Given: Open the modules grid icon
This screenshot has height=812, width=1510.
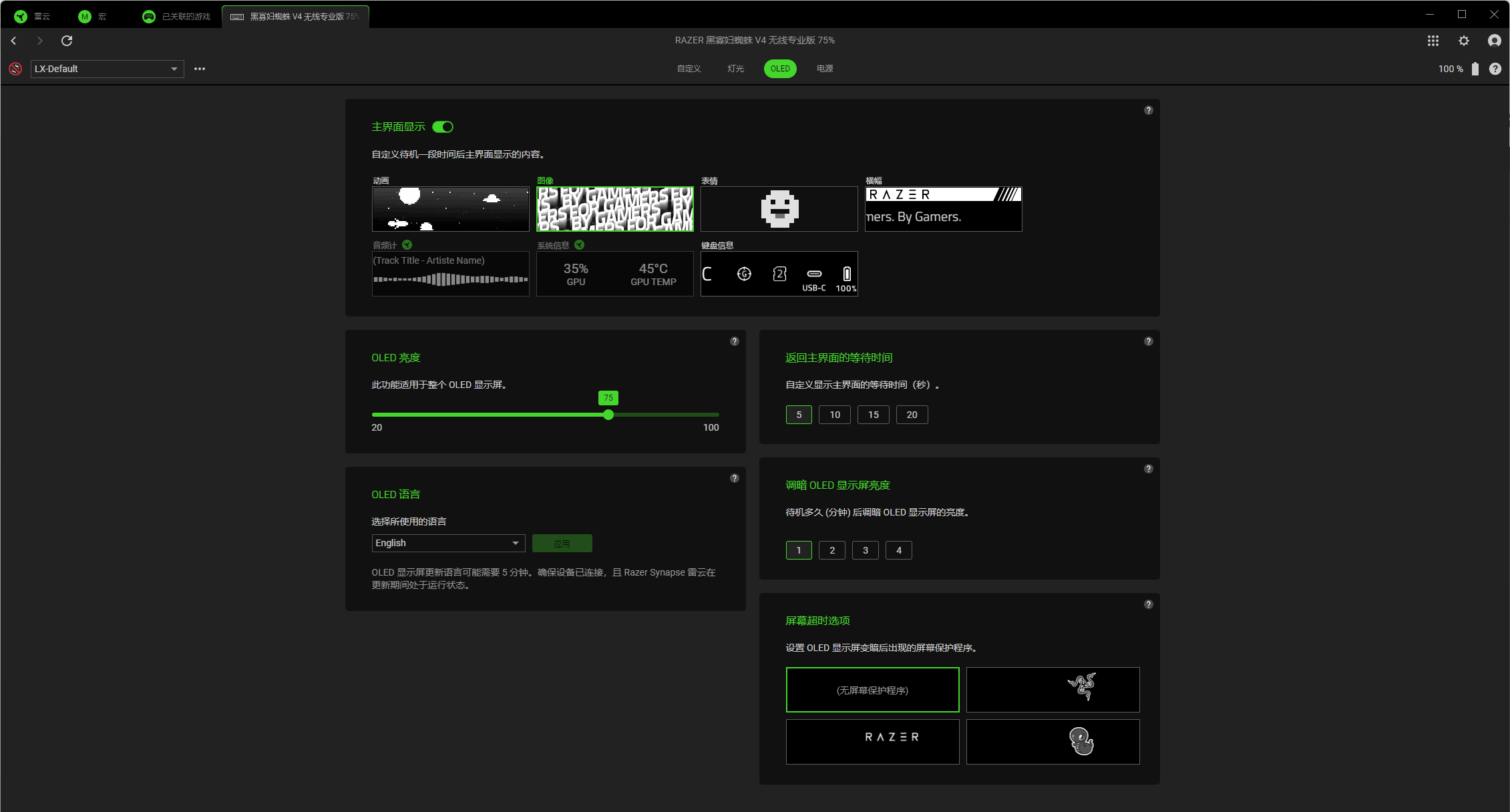Looking at the screenshot, I should 1433,41.
